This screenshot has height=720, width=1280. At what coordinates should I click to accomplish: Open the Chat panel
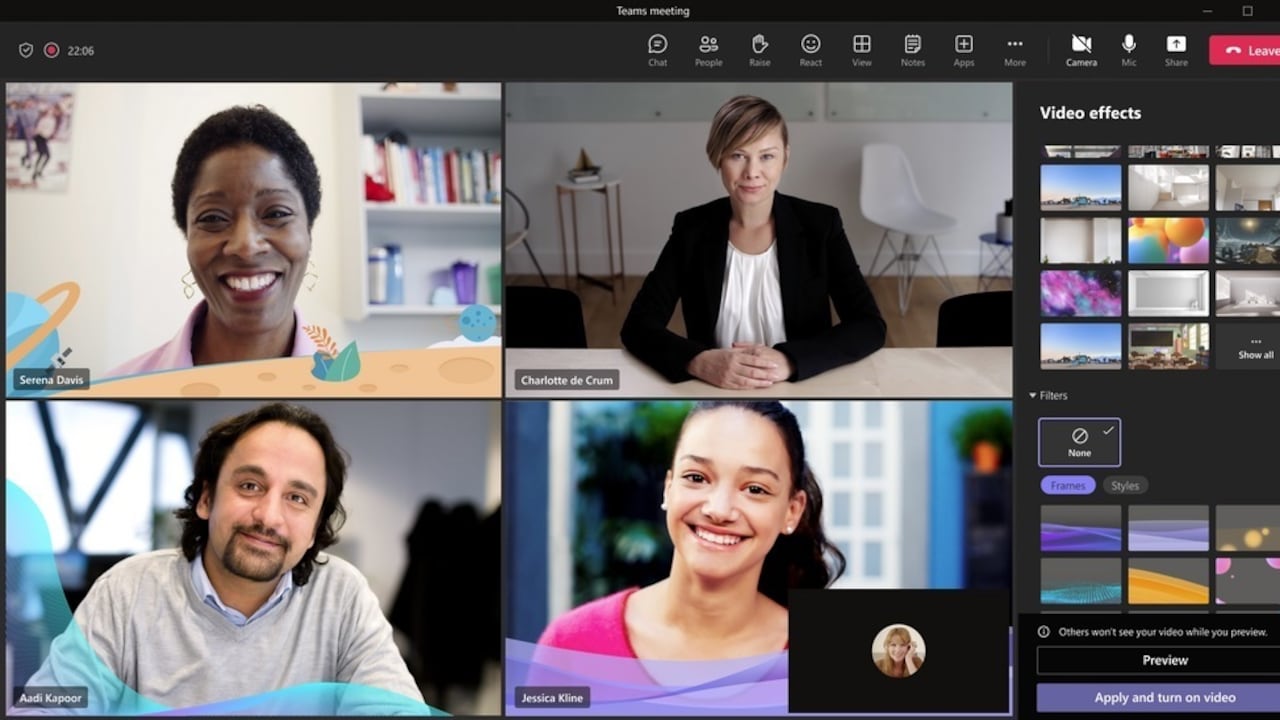(657, 50)
